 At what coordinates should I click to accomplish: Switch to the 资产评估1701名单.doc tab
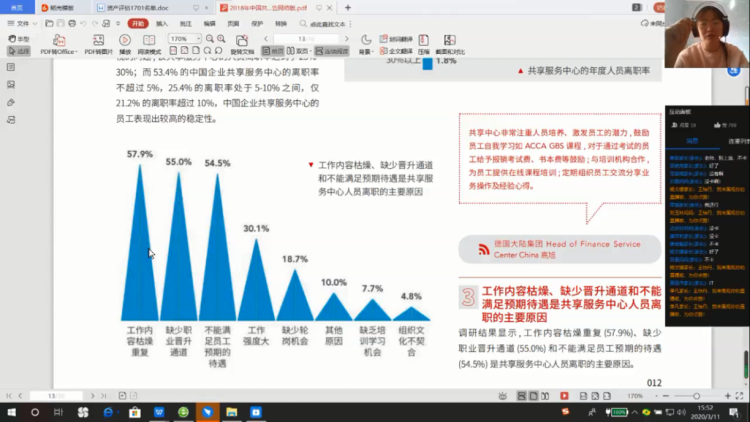[x=140, y=7]
